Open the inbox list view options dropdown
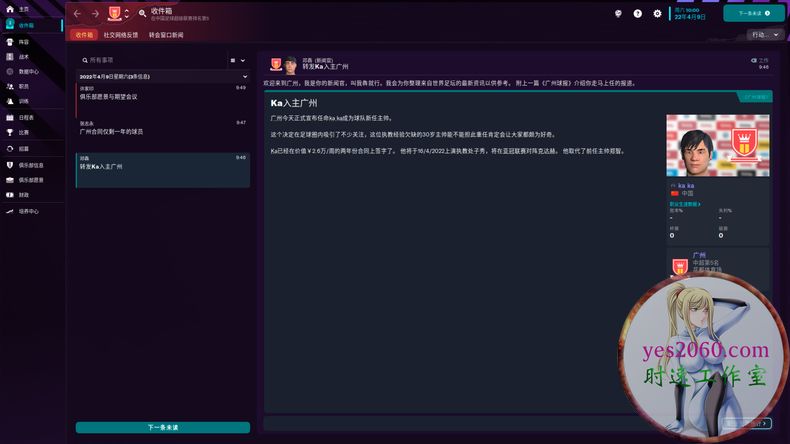 (235, 60)
